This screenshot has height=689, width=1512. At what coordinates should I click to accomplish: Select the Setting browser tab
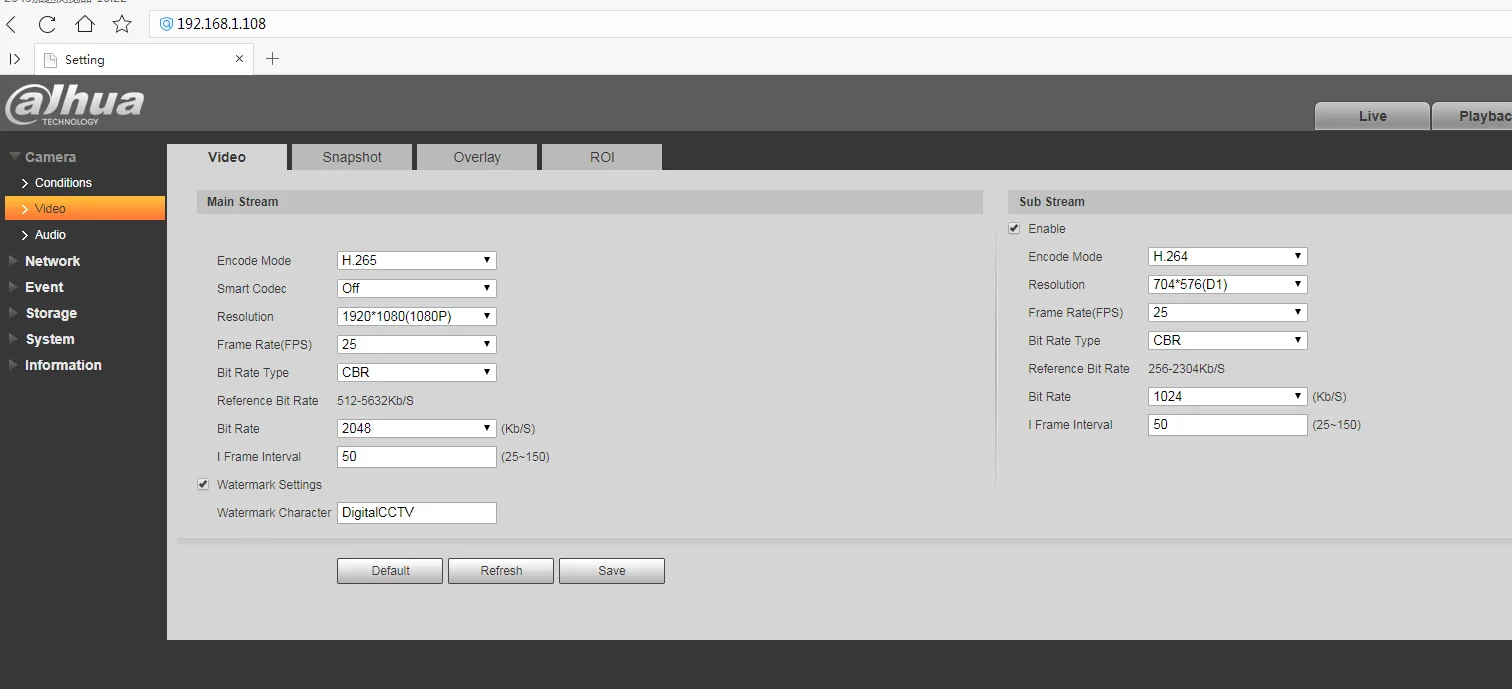click(142, 59)
